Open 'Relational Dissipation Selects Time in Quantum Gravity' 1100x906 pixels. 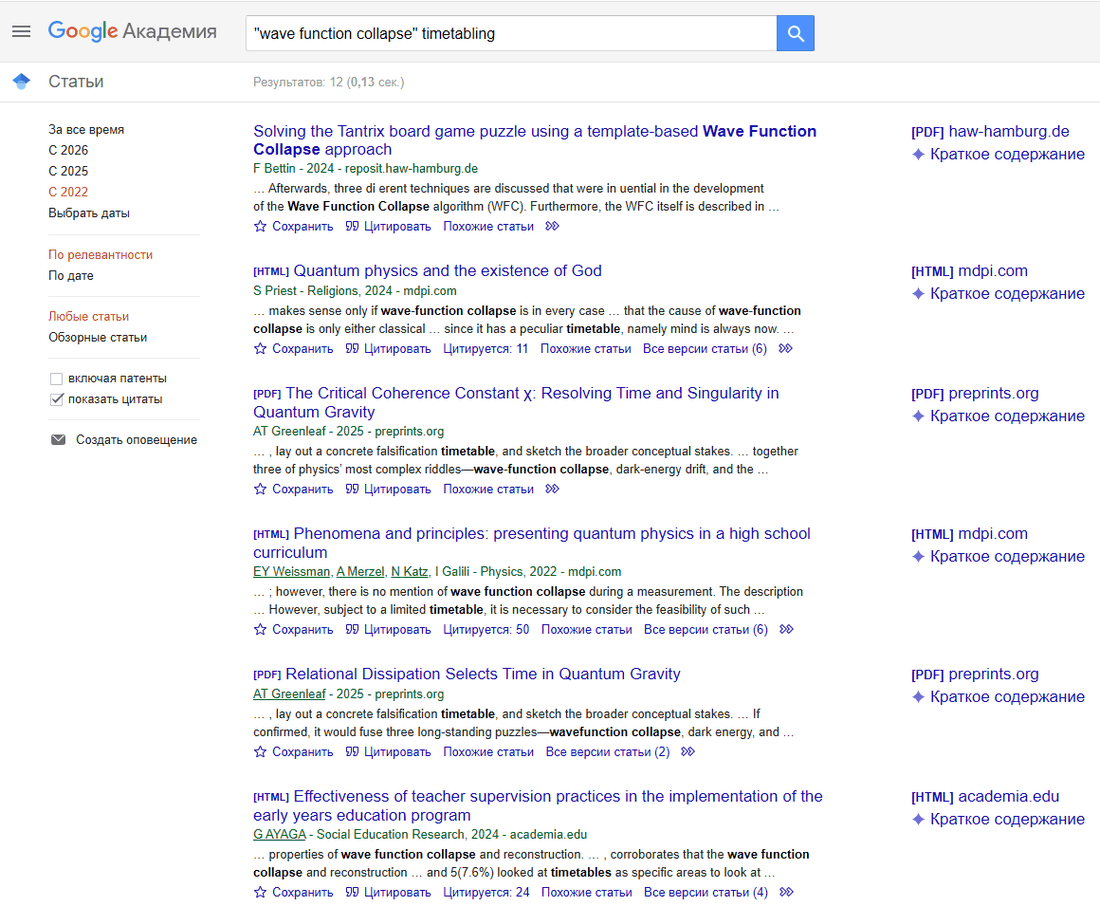tap(483, 674)
